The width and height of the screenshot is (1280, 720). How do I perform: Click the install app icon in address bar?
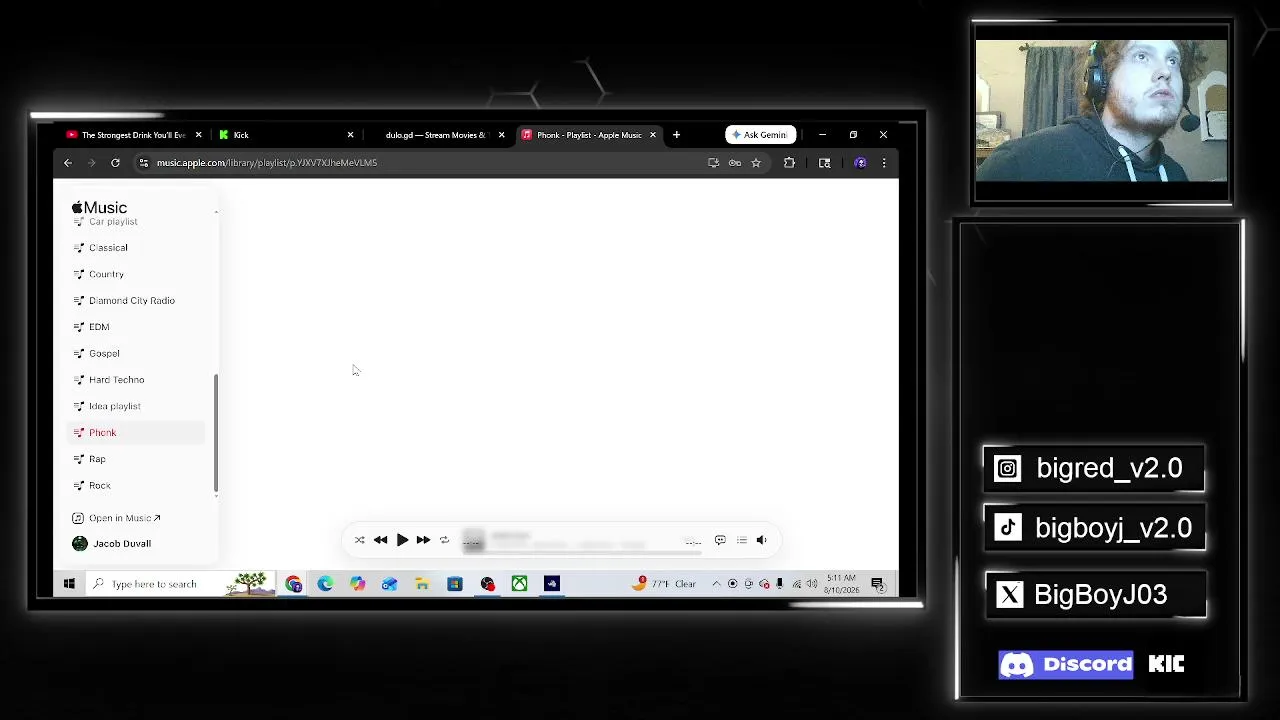[713, 163]
